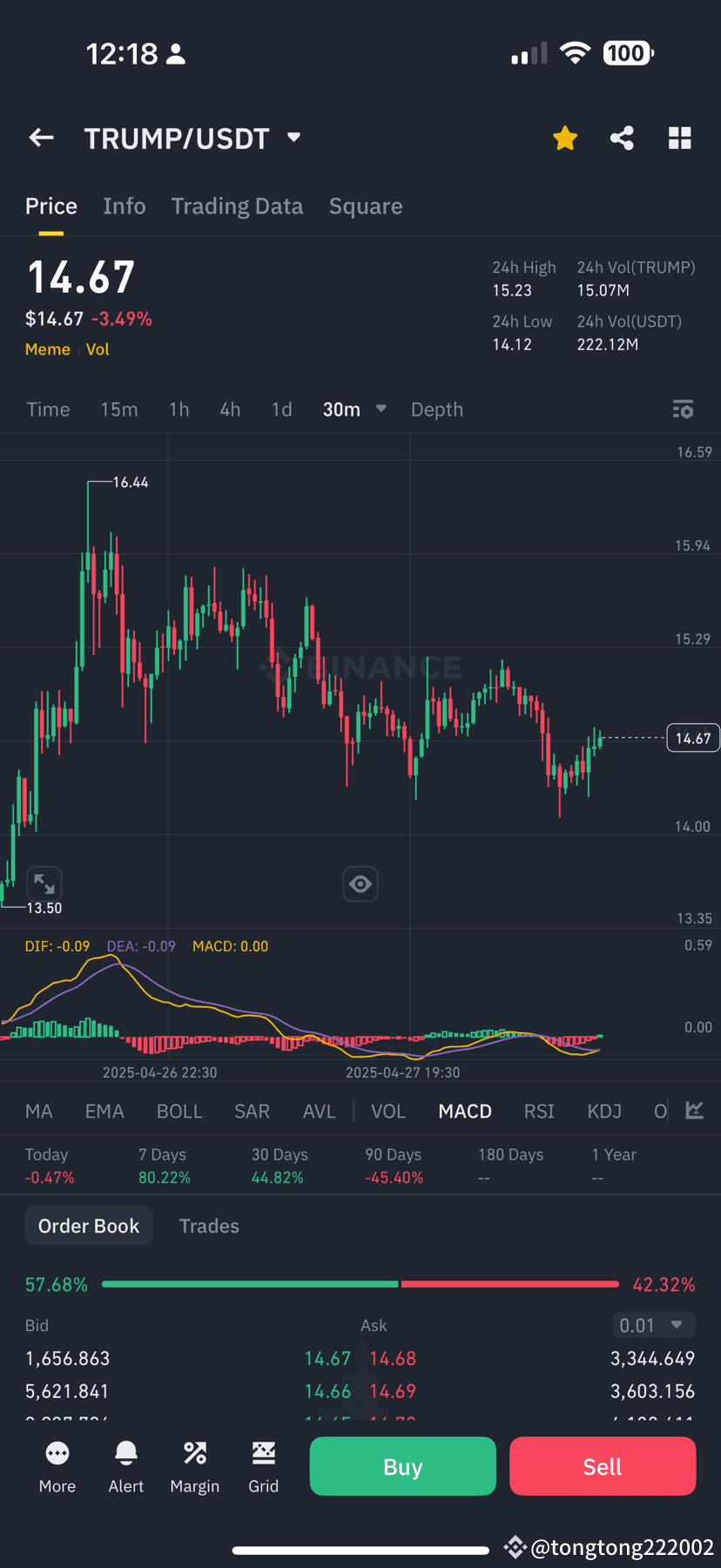Select the 4h chart interval
The image size is (721, 1568).
[x=230, y=409]
